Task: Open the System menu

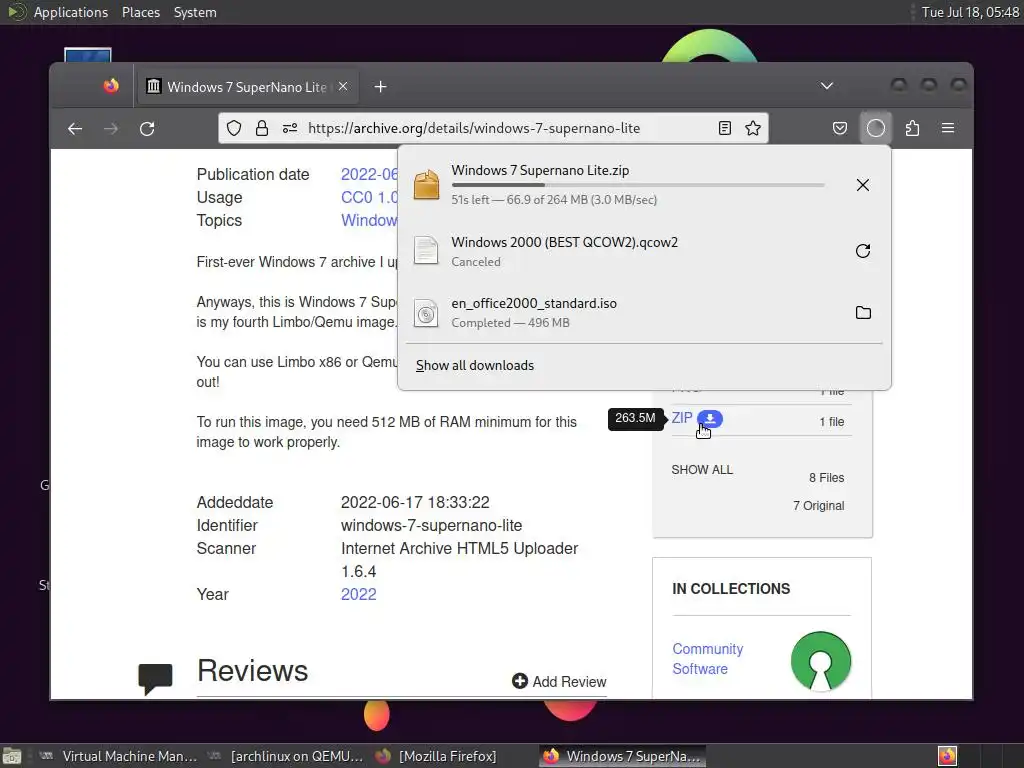Action: tap(195, 12)
